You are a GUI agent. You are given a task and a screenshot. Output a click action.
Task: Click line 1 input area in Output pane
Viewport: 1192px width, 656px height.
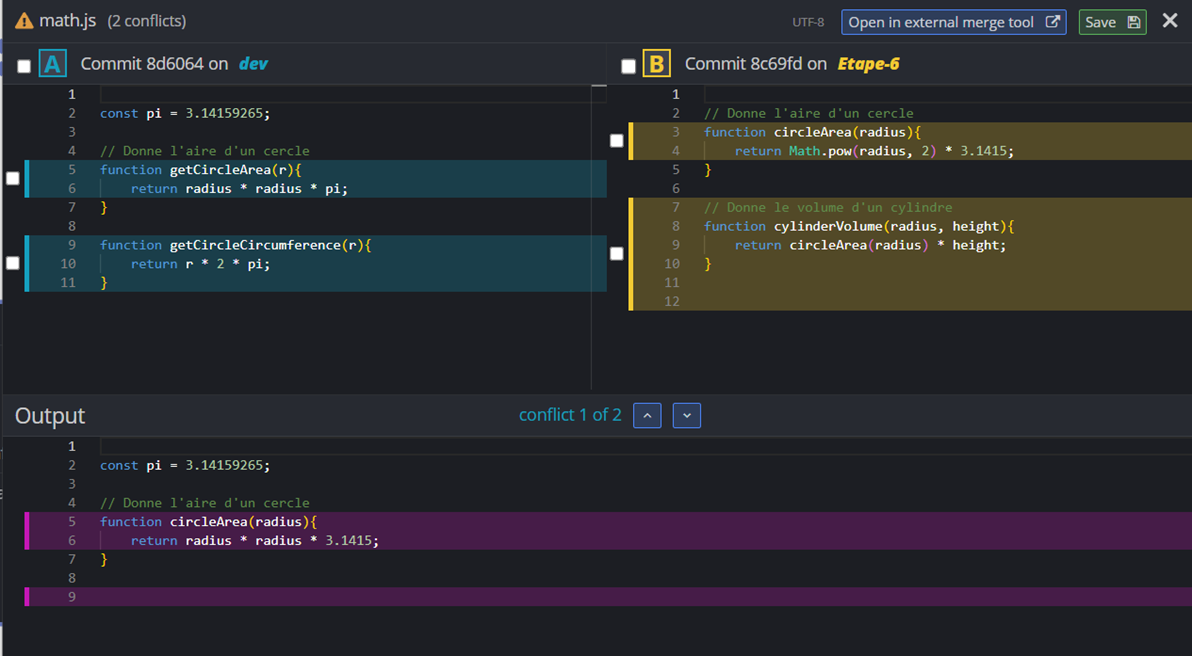click(645, 446)
